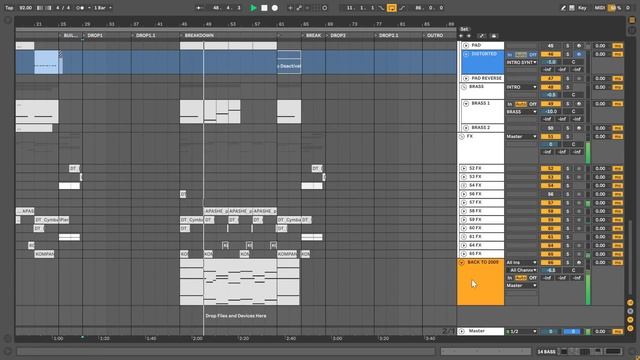Stop playback with the Stop button

264,8
